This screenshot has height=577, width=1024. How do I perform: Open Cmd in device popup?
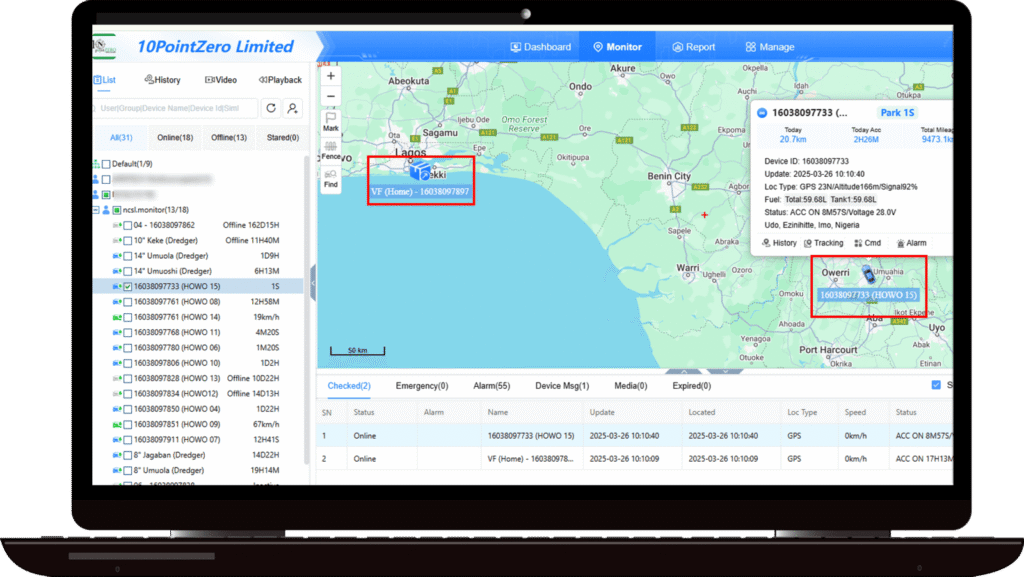[867, 243]
